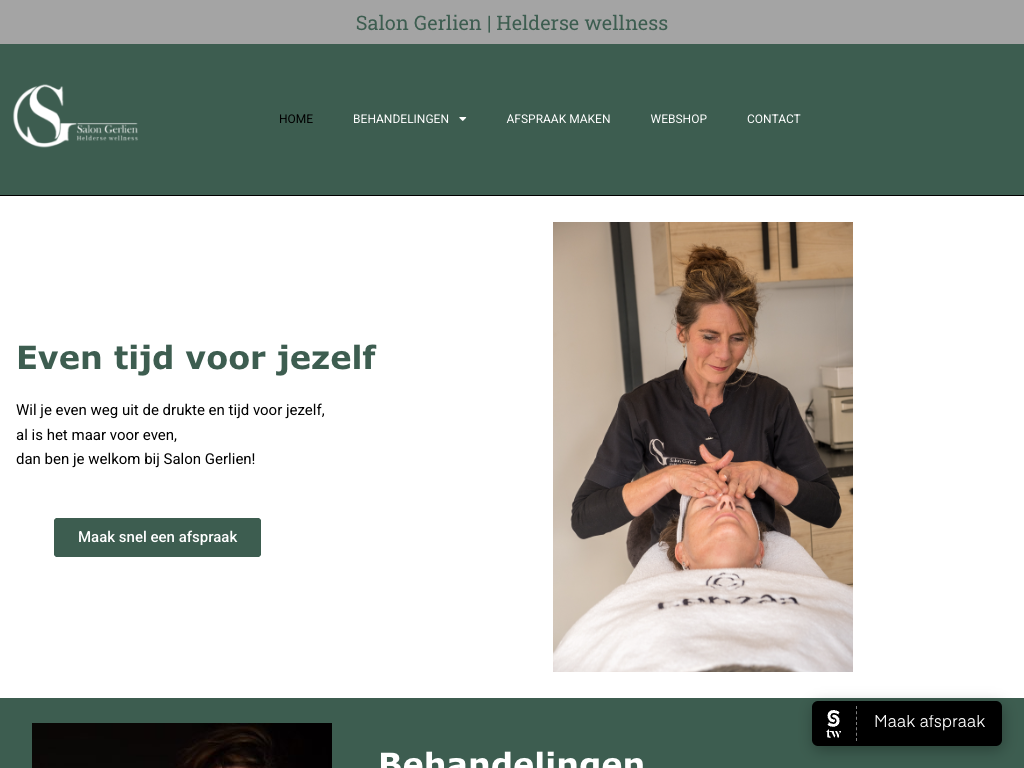Click the Maak snel een afspraak button
The image size is (1024, 768).
157,537
